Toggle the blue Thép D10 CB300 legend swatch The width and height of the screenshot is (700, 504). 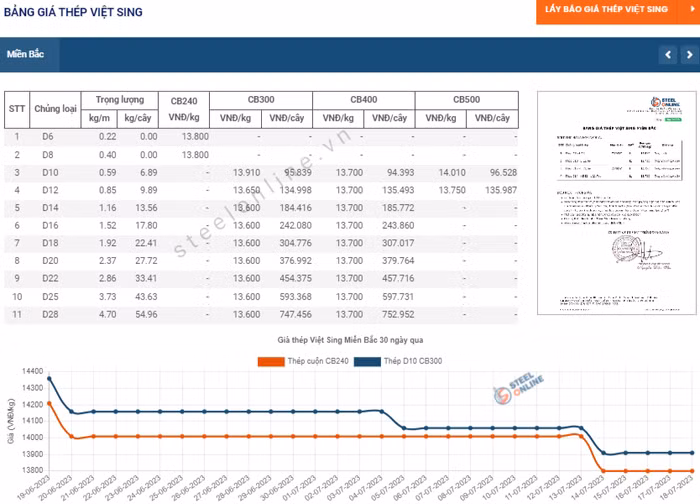tap(367, 362)
